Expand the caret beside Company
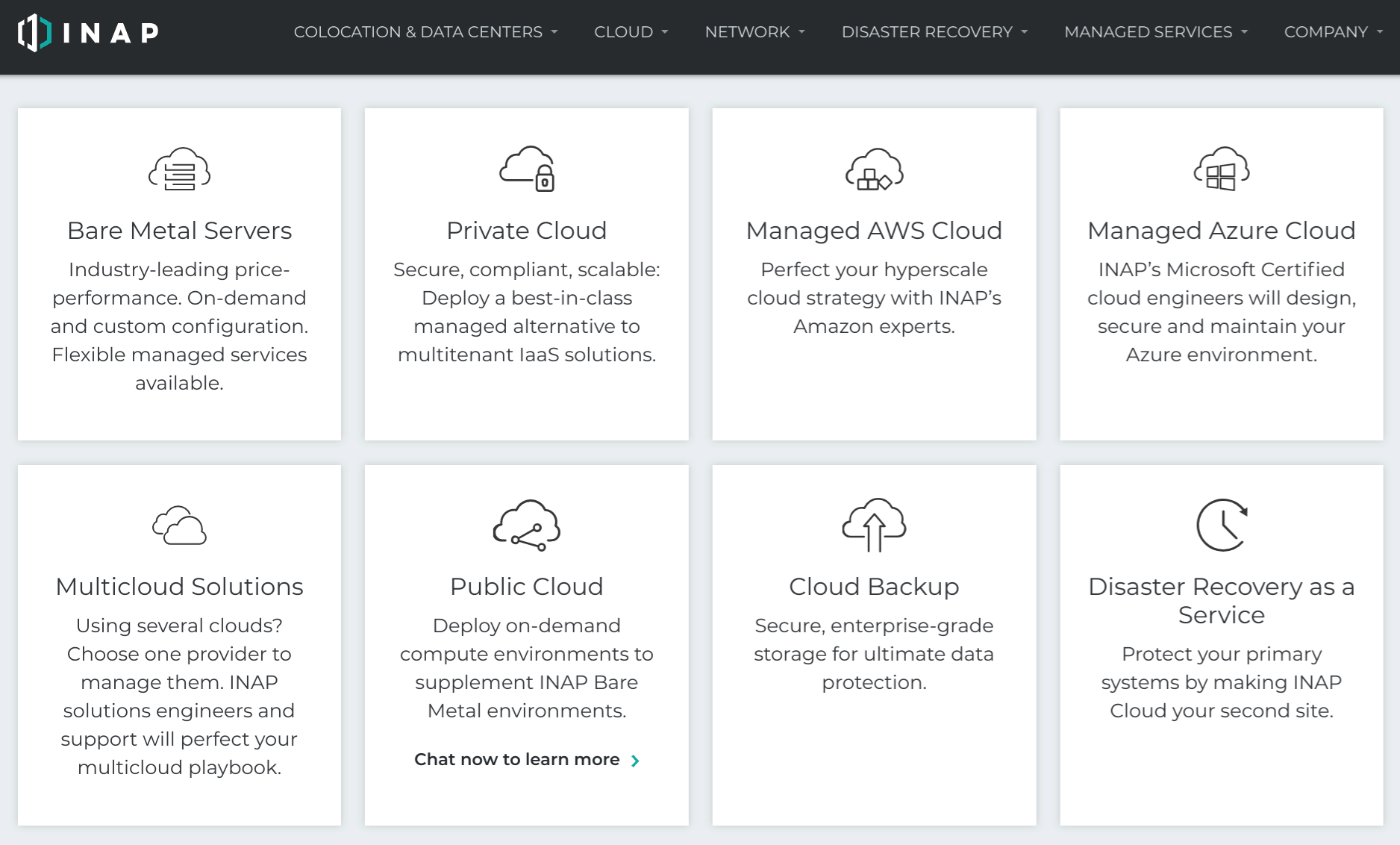1400x845 pixels. tap(1380, 32)
